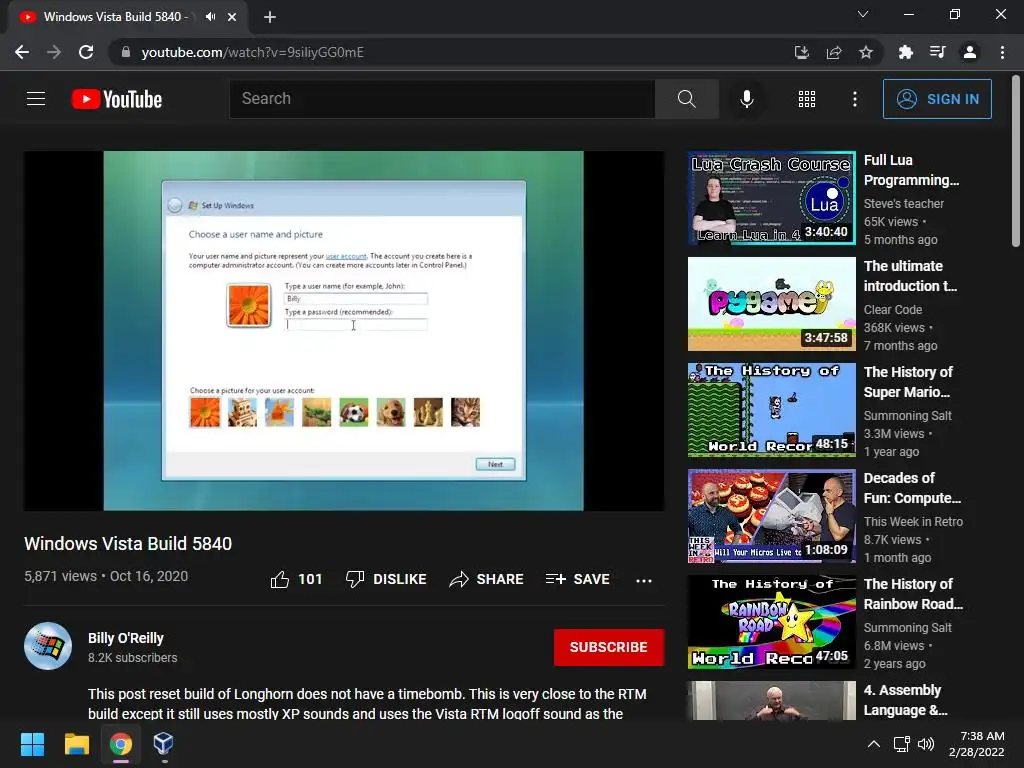Reload the YouTube page
Image resolution: width=1024 pixels, height=768 pixels.
pos(86,52)
